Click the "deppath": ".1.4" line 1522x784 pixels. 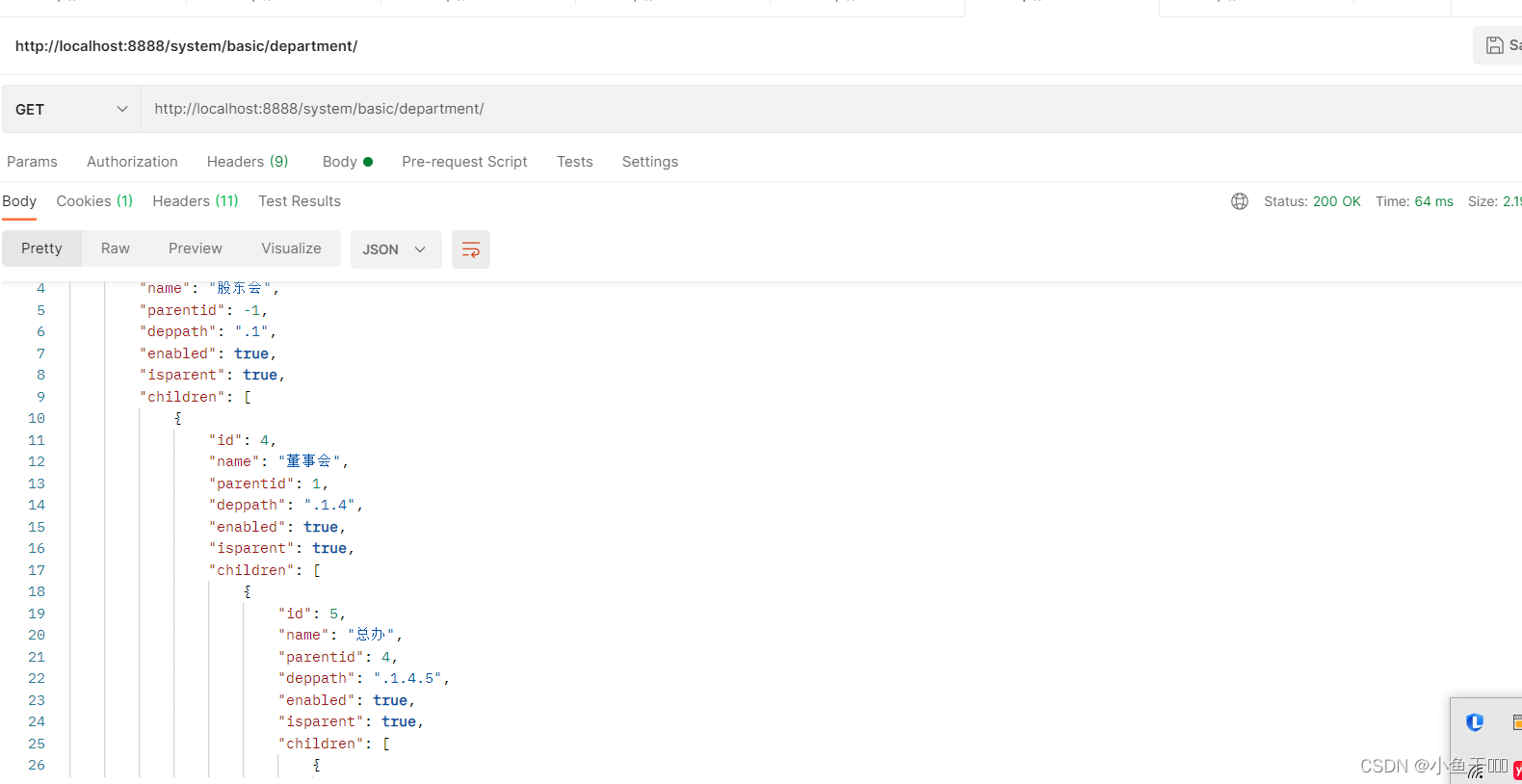tap(286, 505)
